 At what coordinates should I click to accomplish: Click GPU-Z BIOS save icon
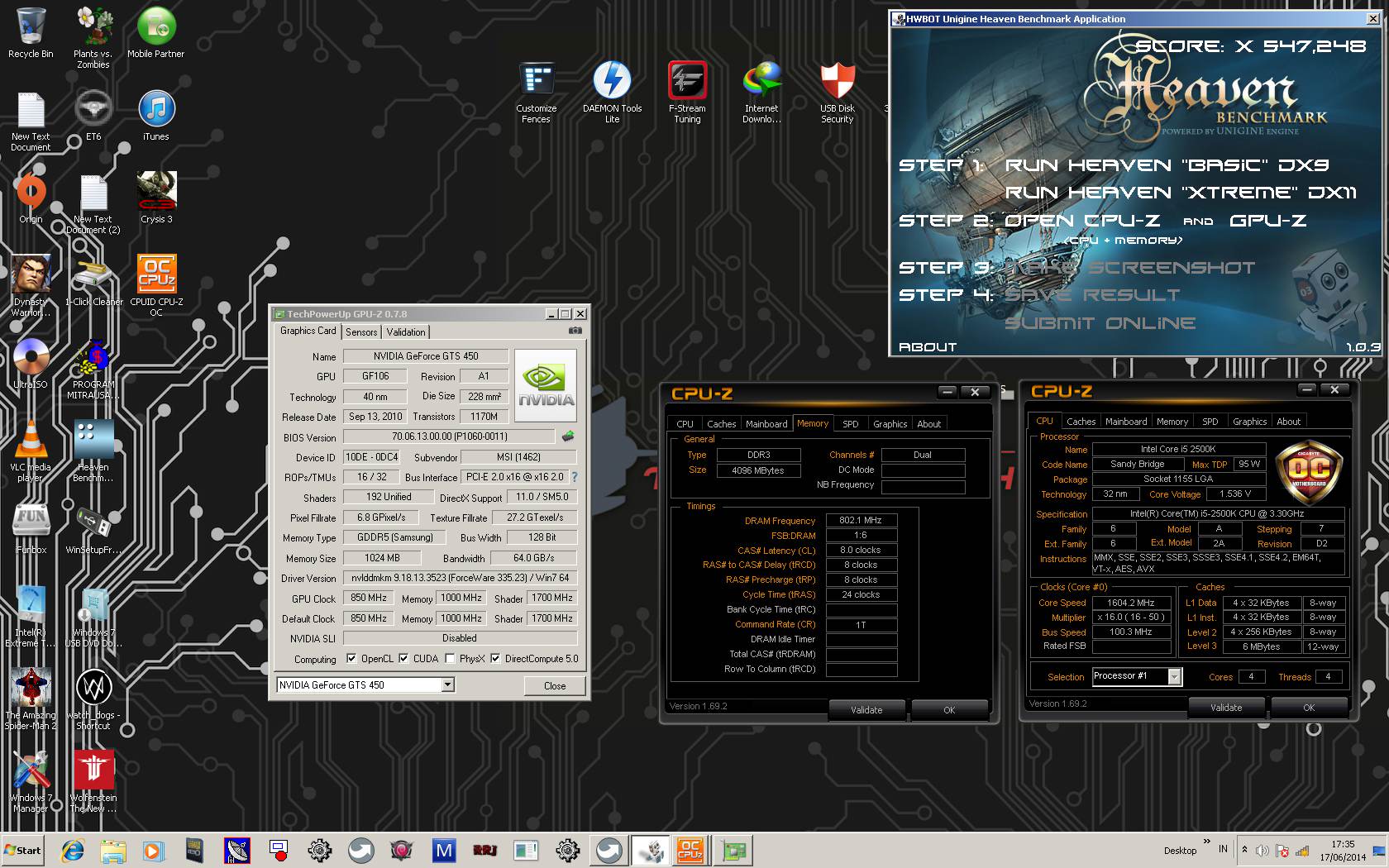point(568,436)
